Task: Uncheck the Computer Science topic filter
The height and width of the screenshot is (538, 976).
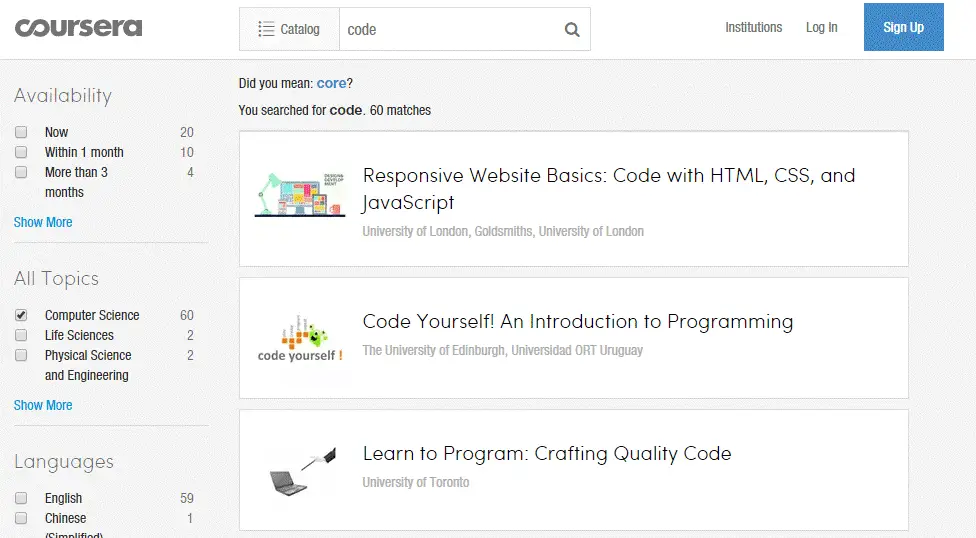Action: click(21, 315)
